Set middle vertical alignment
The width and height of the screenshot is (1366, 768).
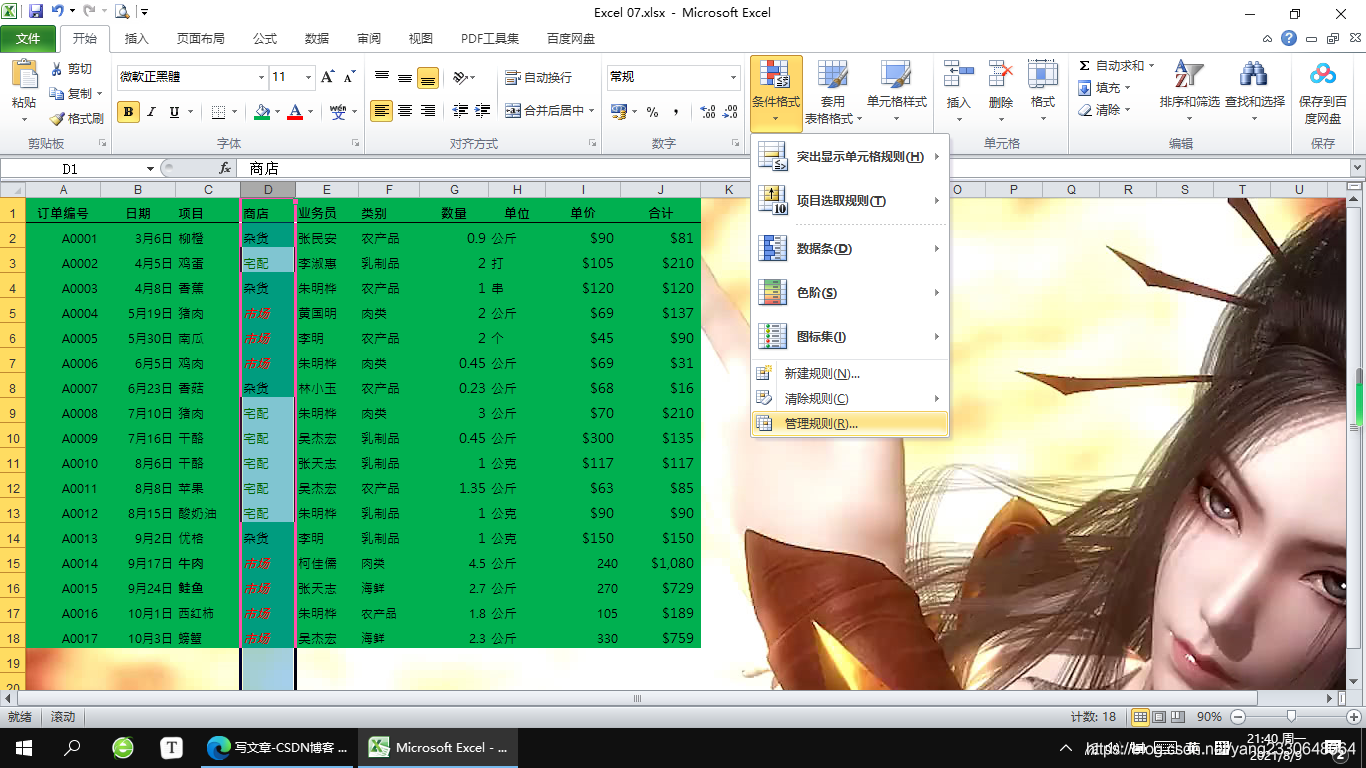[x=405, y=77]
